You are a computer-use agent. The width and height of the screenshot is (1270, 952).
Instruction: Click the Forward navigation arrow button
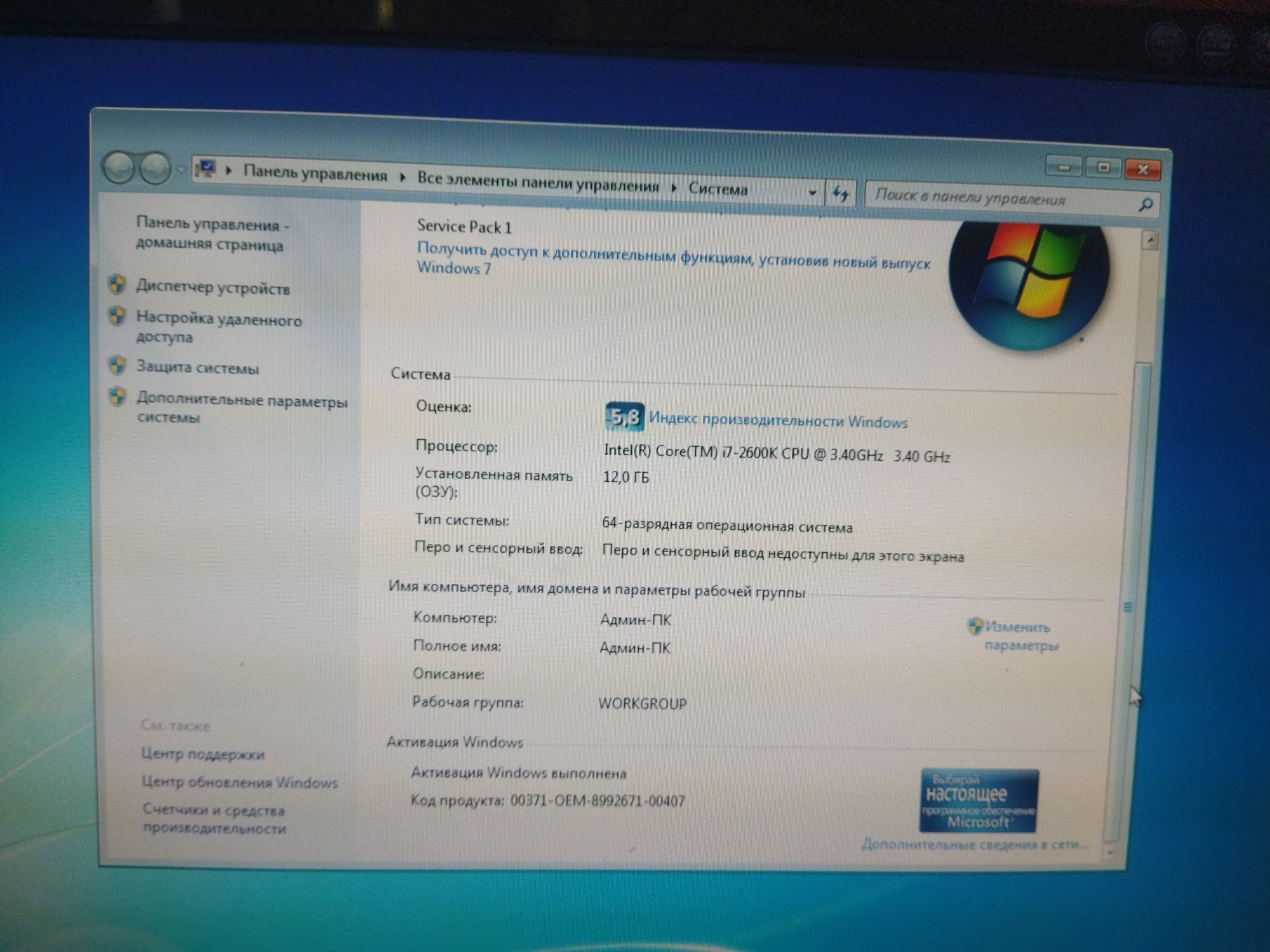coord(154,168)
